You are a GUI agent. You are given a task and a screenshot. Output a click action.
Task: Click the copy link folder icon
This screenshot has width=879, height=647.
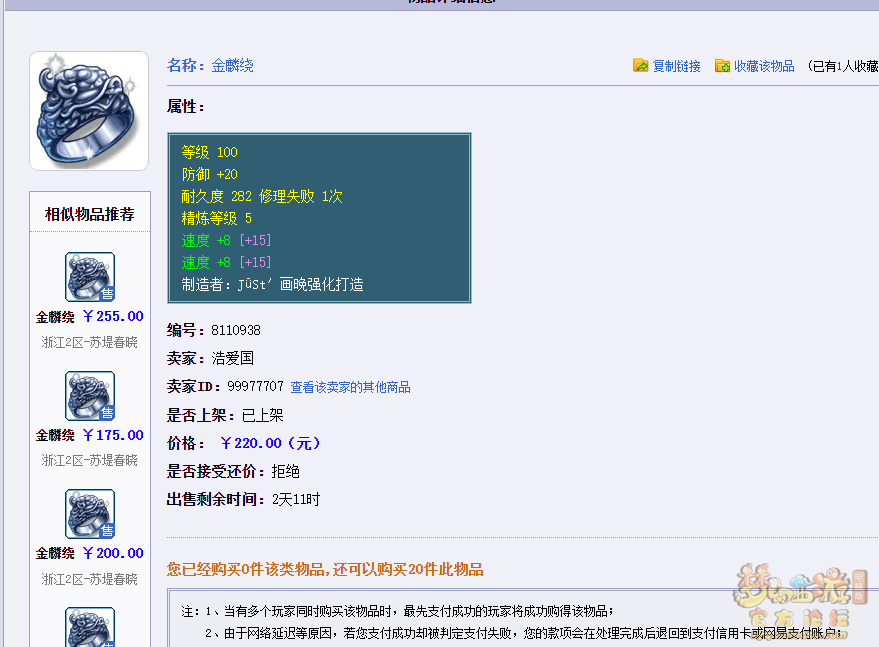point(640,66)
